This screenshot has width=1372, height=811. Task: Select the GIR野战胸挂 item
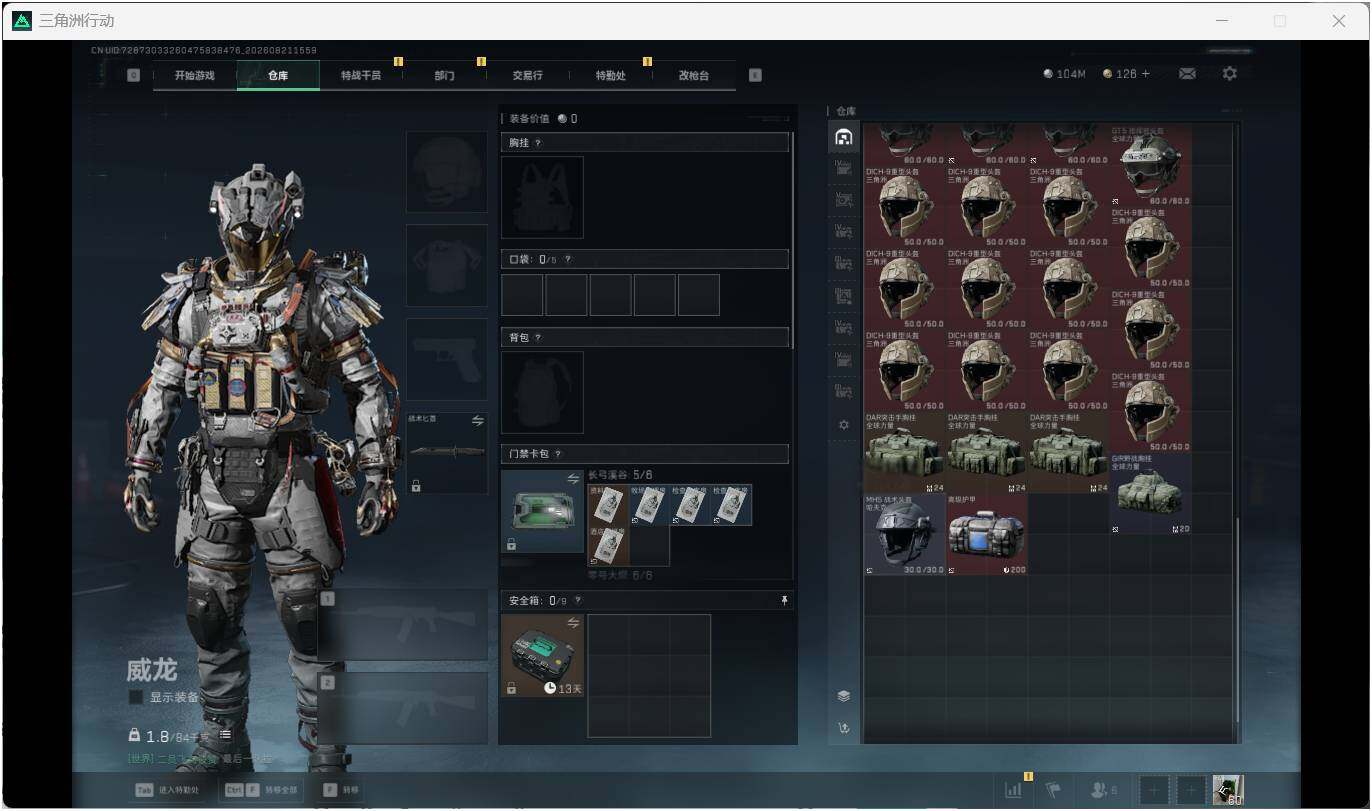click(x=1151, y=493)
